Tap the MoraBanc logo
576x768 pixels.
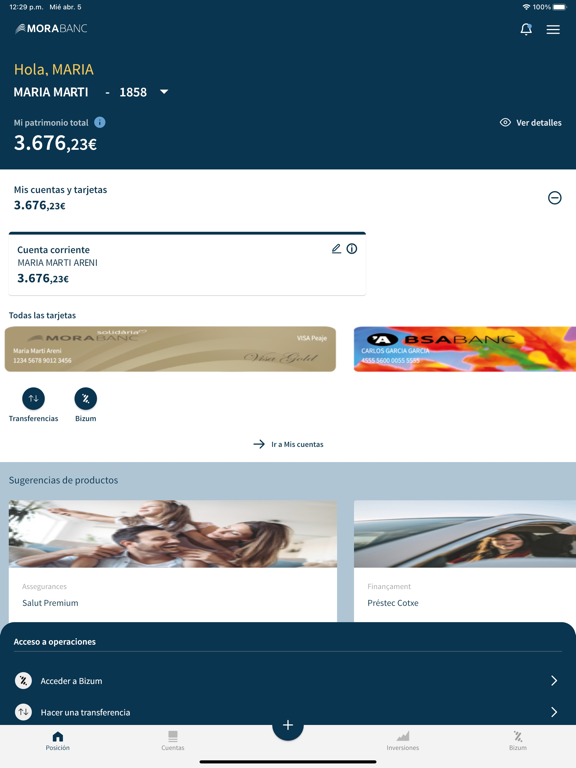pos(51,29)
